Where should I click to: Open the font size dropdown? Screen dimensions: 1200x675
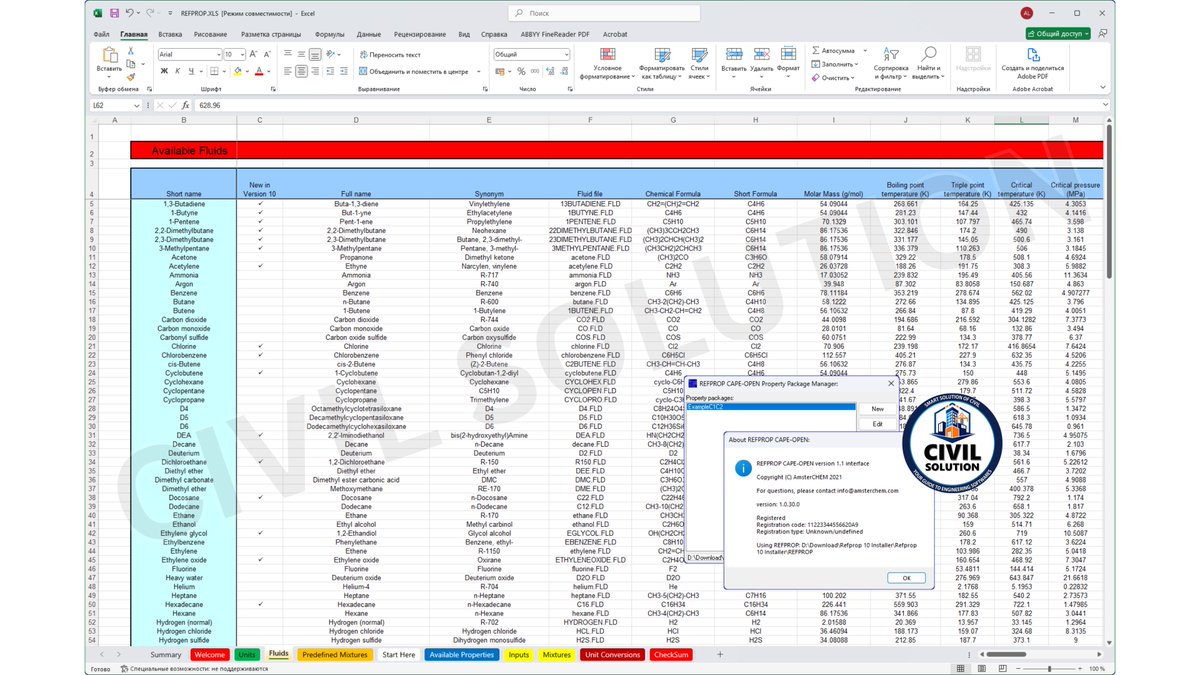(x=242, y=54)
